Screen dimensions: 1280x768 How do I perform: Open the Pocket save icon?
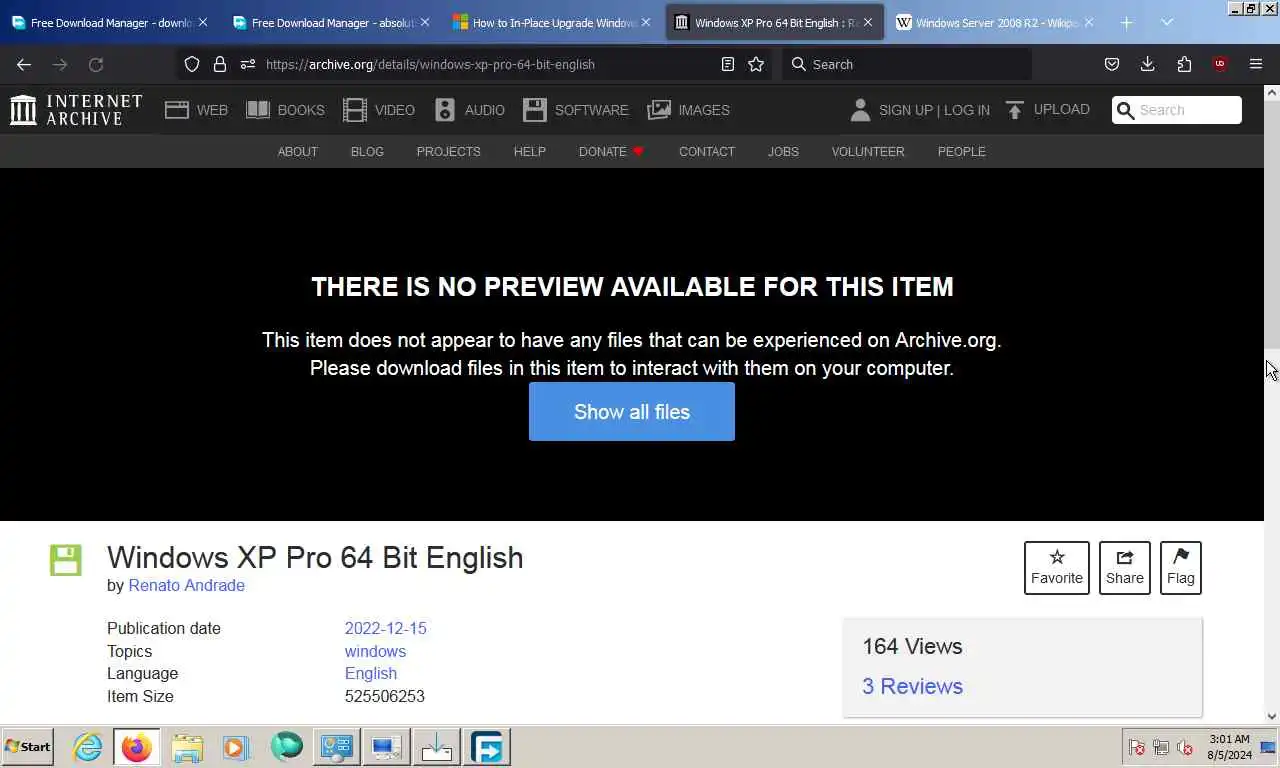(x=1112, y=64)
